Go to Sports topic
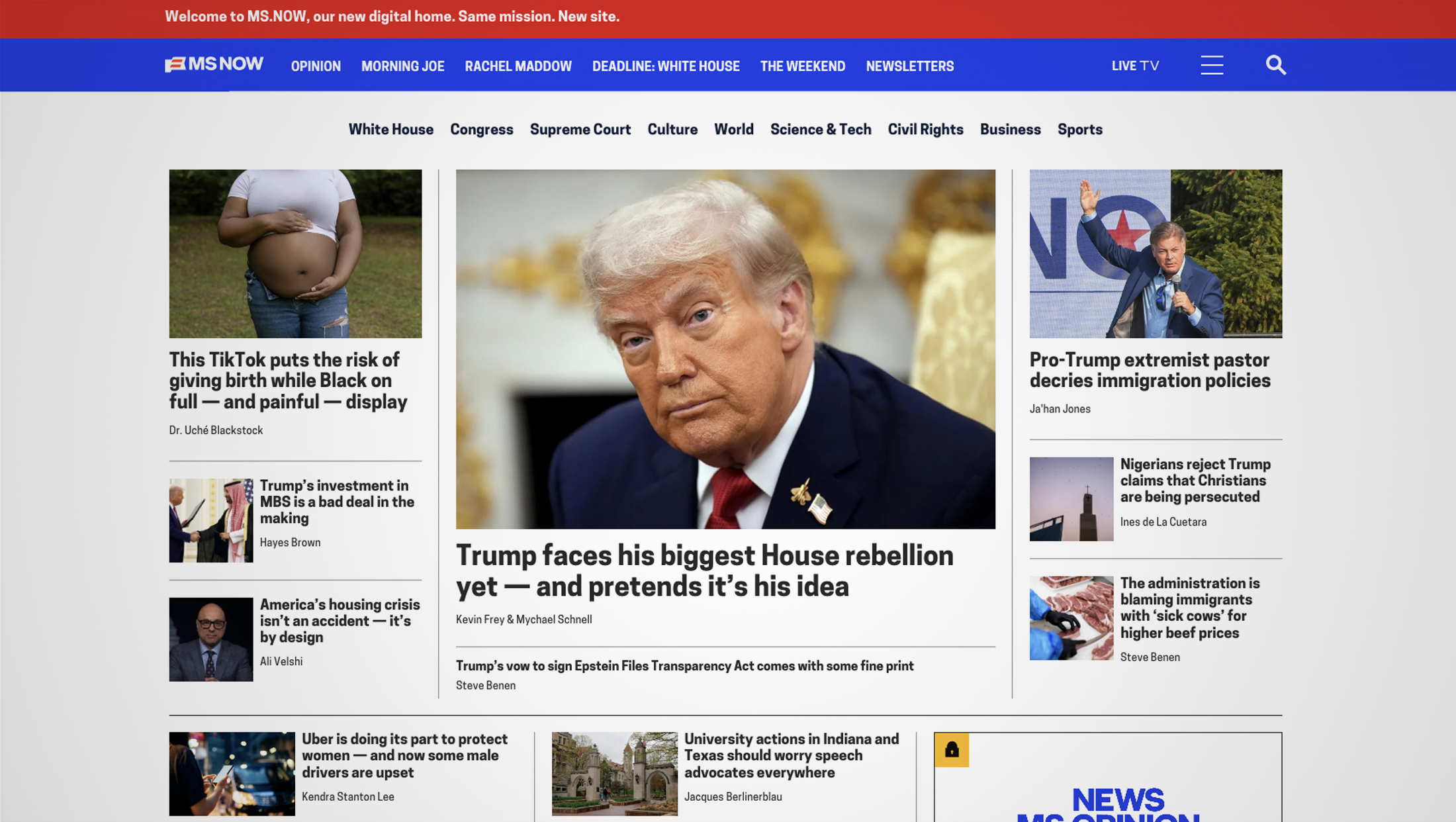Viewport: 1456px width, 822px height. [x=1079, y=130]
